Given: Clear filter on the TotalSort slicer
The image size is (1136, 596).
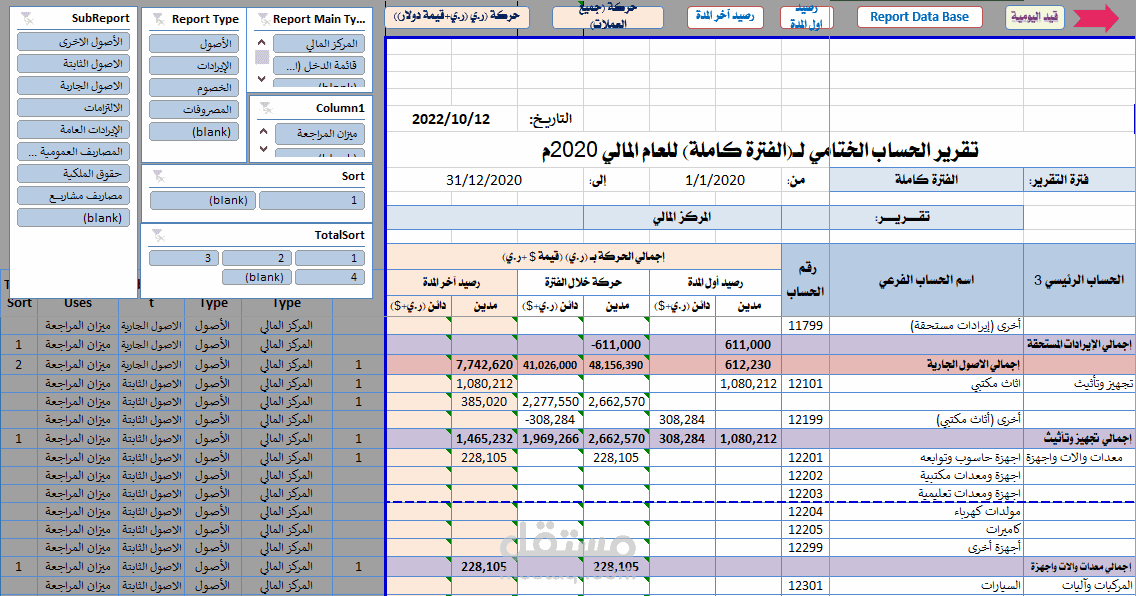Looking at the screenshot, I should (x=159, y=235).
